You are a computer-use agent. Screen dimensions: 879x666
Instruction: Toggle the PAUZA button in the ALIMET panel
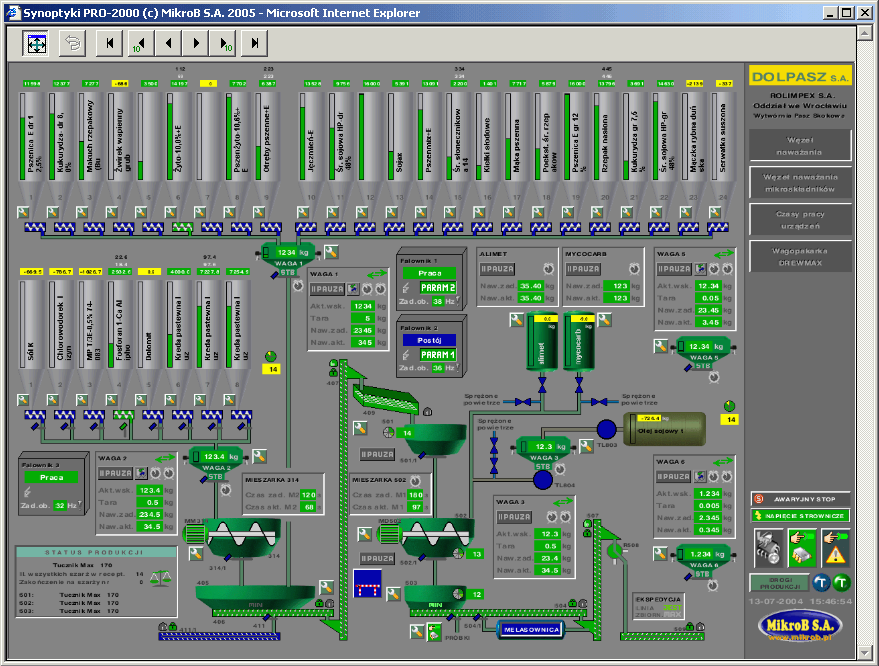coord(497,269)
